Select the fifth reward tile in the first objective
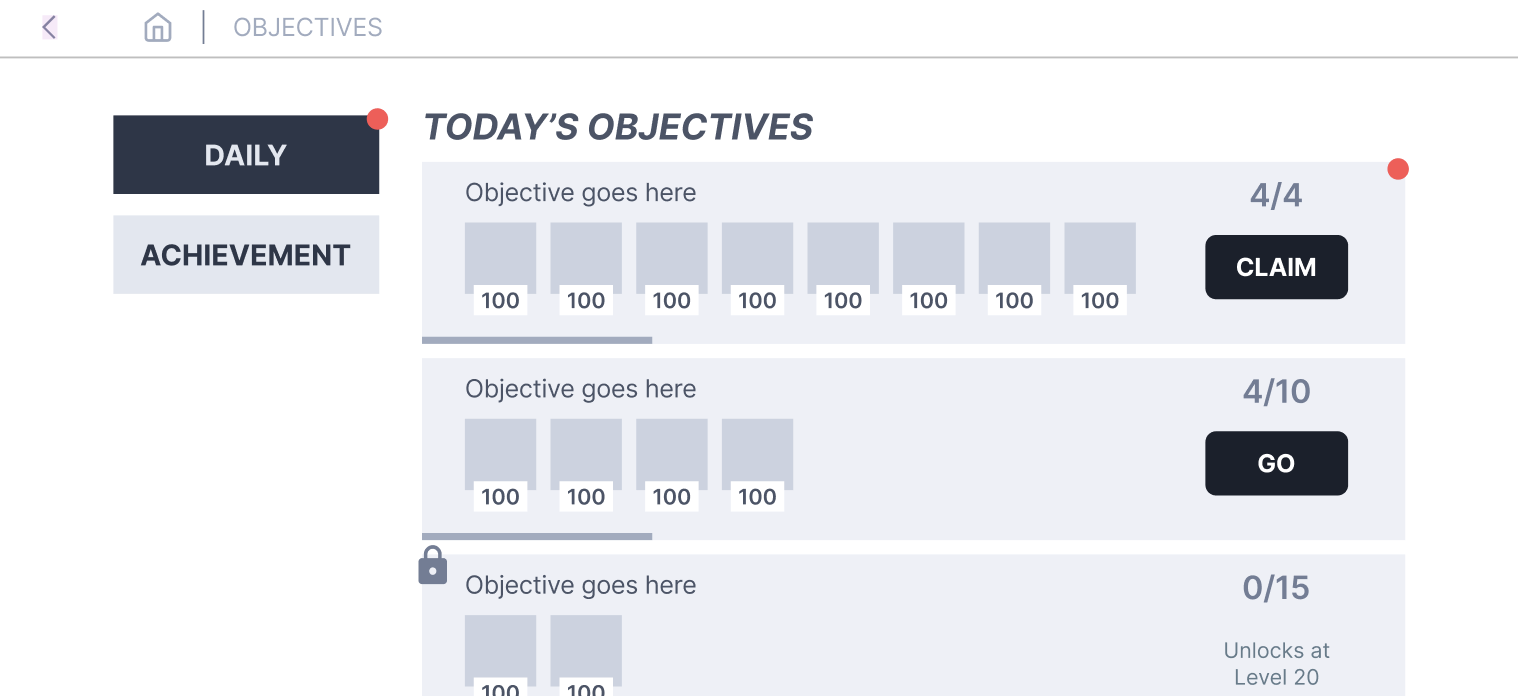This screenshot has height=696, width=1518. pos(843,268)
